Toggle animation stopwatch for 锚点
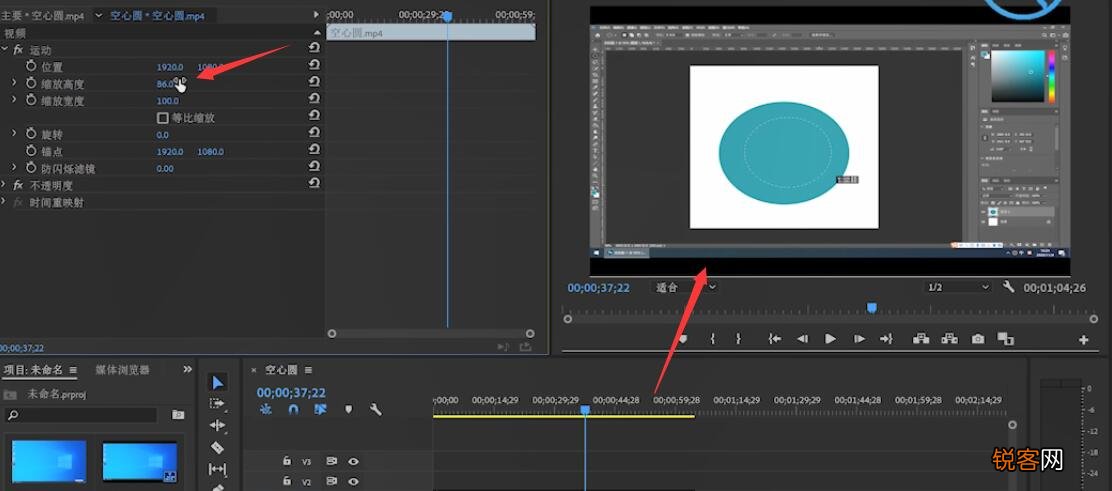The width and height of the screenshot is (1112, 491). (x=31, y=150)
